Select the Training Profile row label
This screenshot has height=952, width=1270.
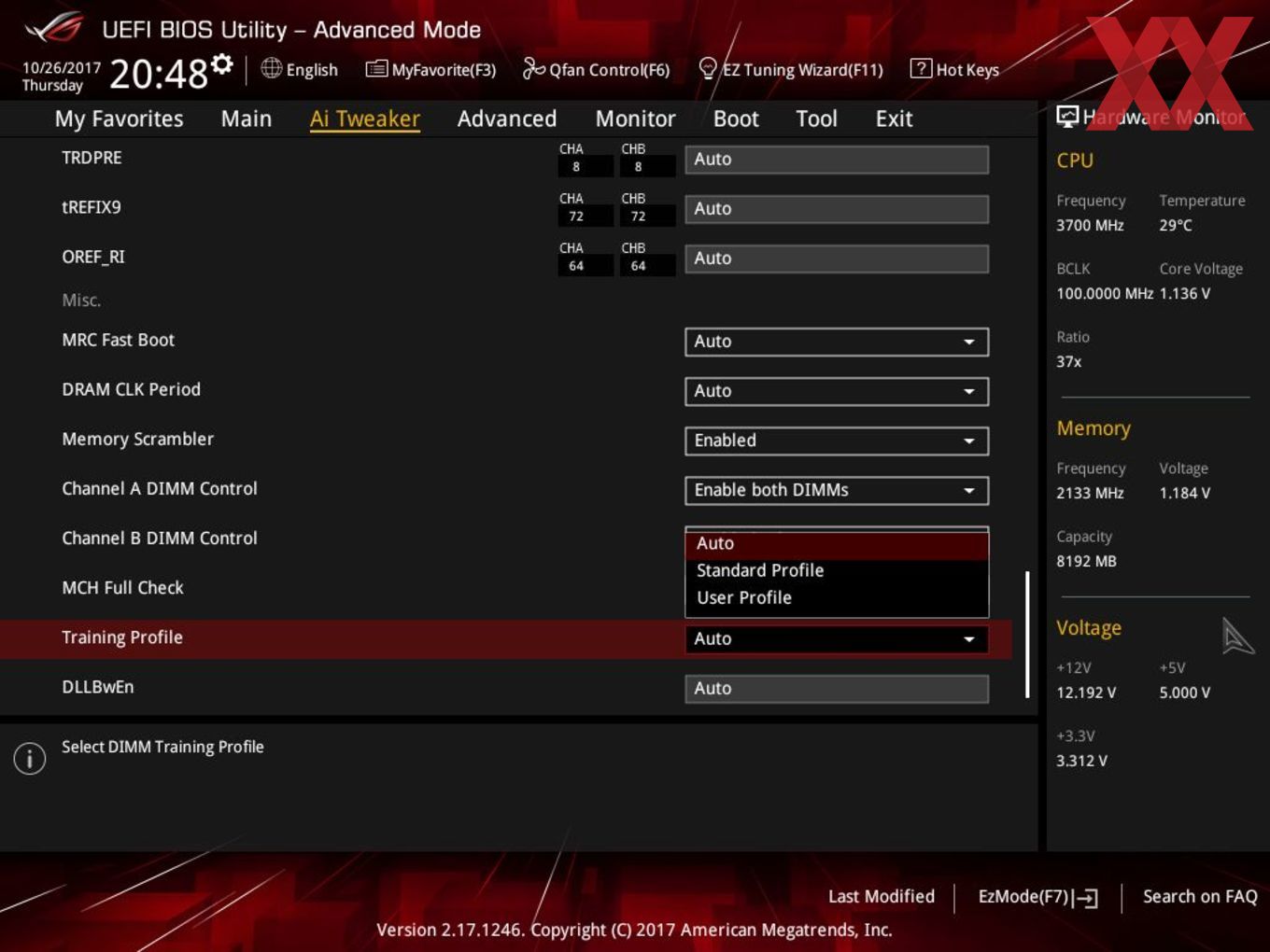(122, 637)
